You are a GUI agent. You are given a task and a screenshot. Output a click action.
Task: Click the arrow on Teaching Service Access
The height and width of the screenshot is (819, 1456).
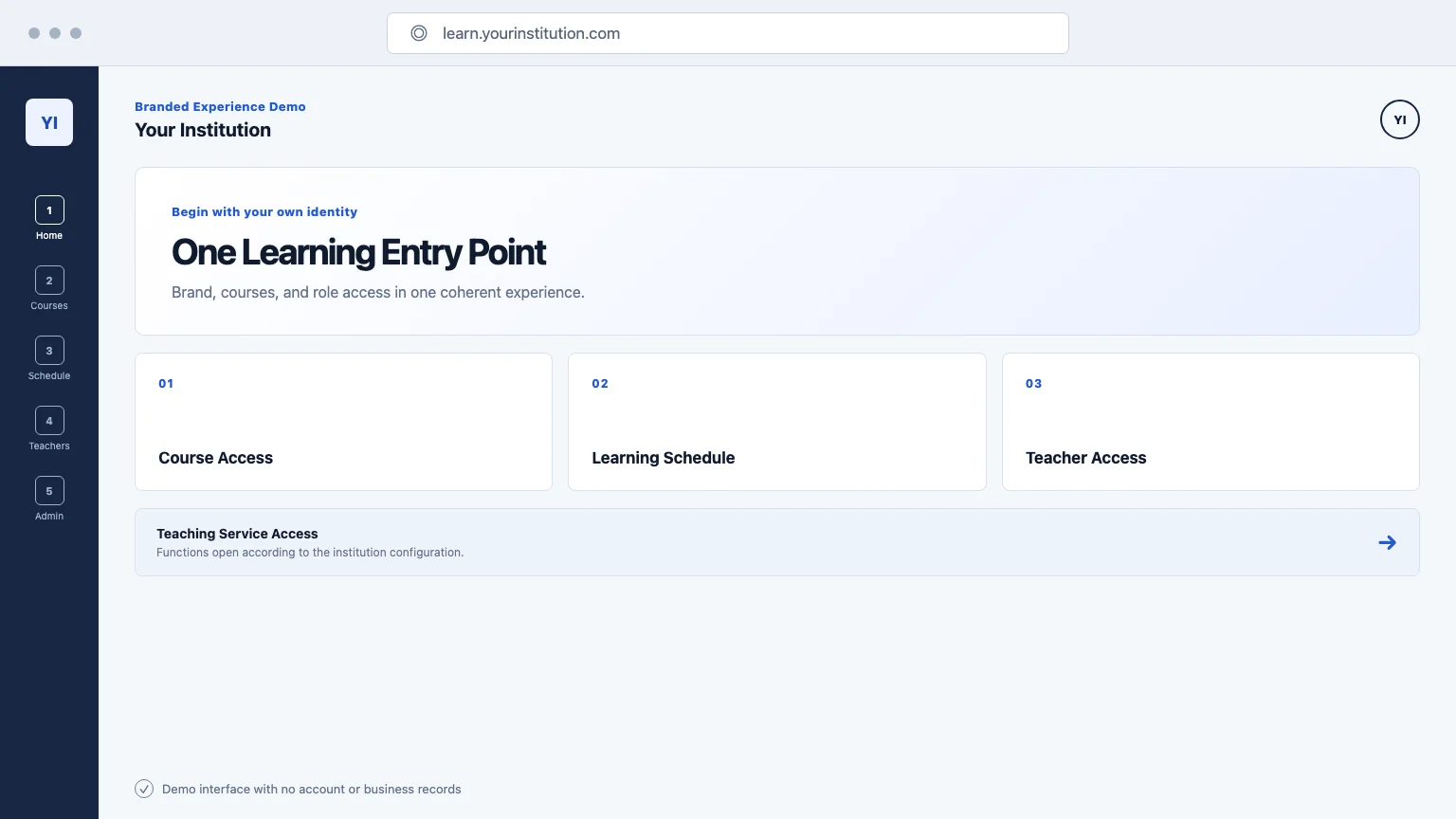pyautogui.click(x=1387, y=542)
